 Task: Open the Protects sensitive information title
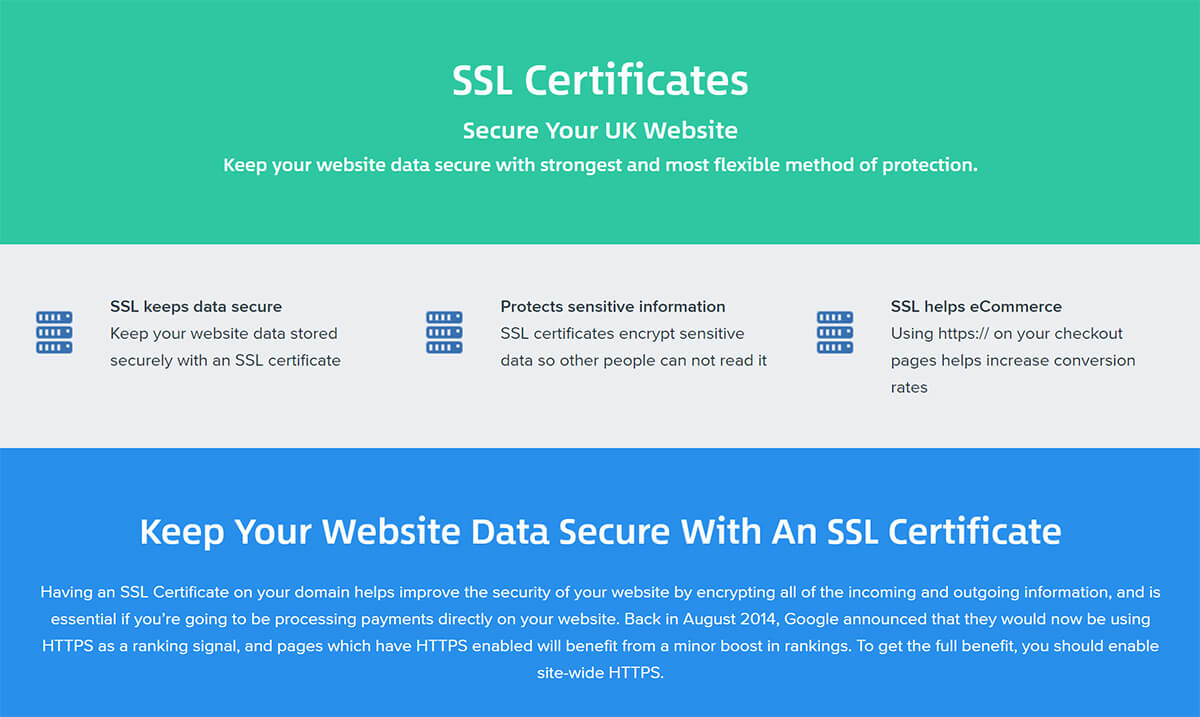[x=613, y=307]
